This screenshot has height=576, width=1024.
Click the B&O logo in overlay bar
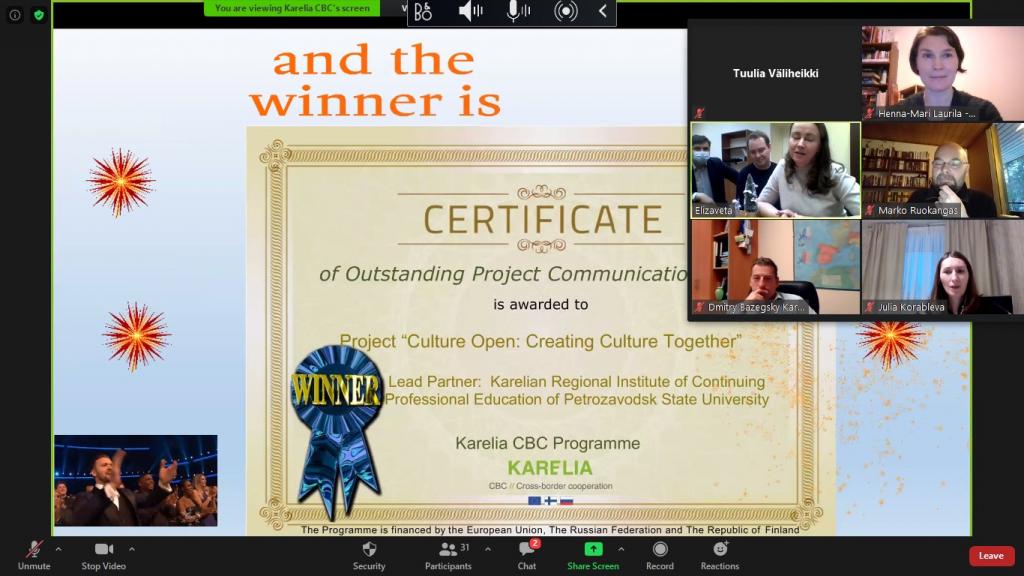click(423, 11)
